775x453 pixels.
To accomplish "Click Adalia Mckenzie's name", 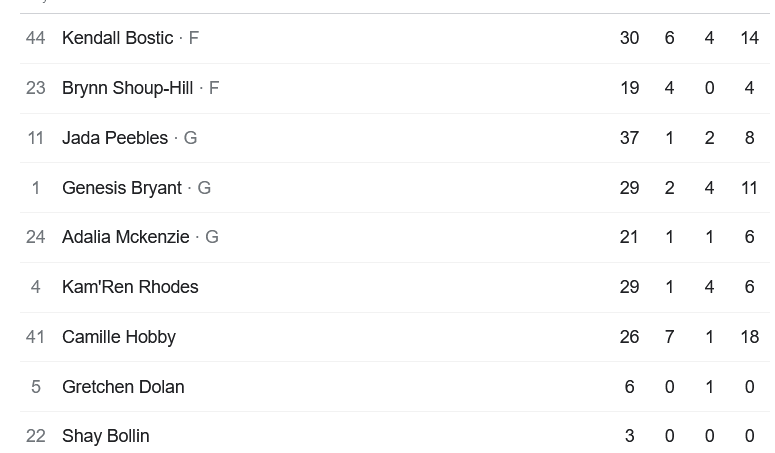I will (x=125, y=237).
